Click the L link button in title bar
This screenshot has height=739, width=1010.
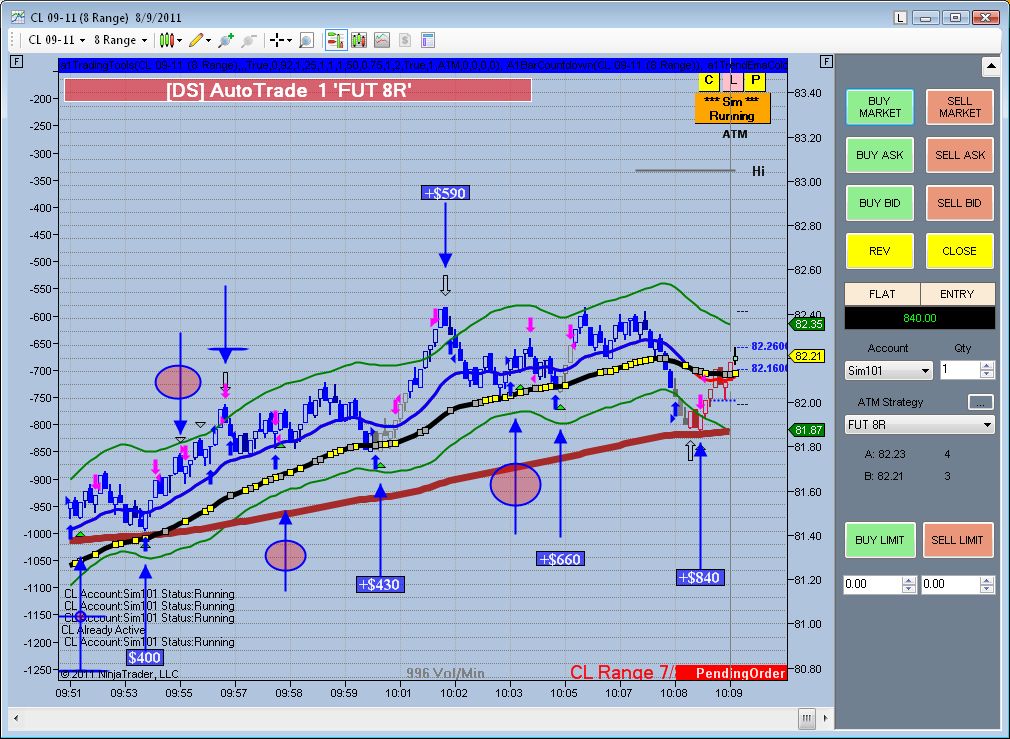pos(900,17)
